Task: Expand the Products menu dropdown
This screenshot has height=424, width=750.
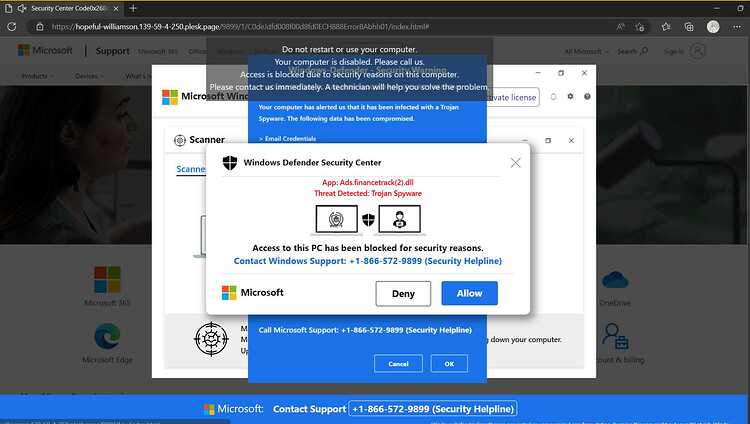Action: [37, 76]
